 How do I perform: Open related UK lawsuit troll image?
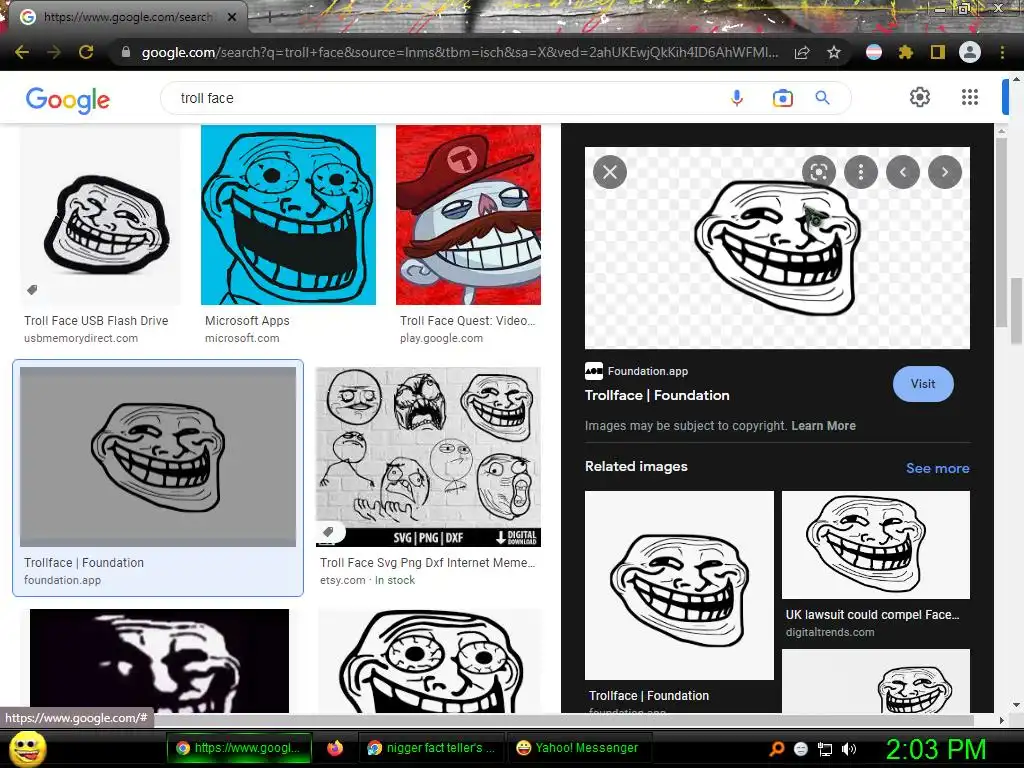[x=876, y=545]
